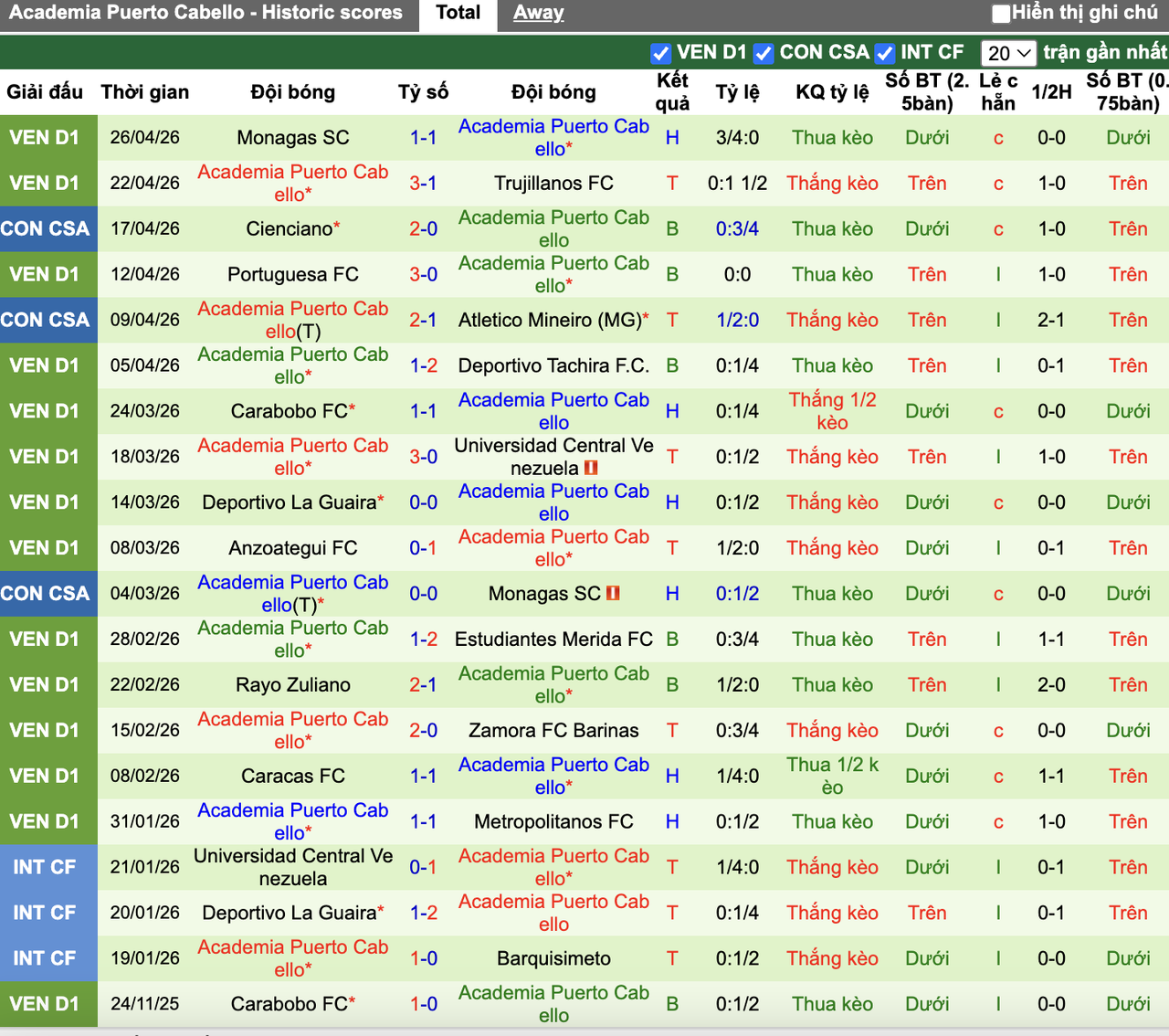The width and height of the screenshot is (1169, 1036).
Task: Click red card icon next to Universidad Central Venezuela
Action: [590, 468]
